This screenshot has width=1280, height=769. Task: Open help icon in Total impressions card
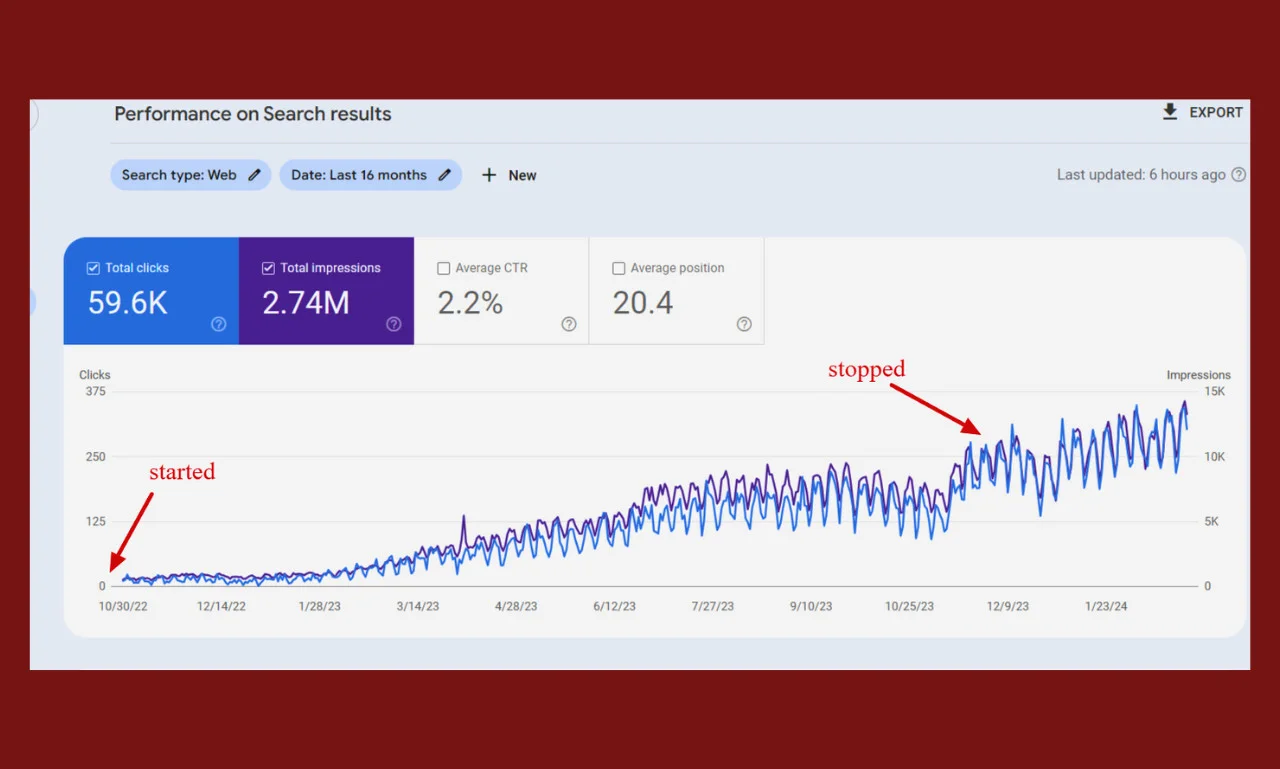point(393,324)
